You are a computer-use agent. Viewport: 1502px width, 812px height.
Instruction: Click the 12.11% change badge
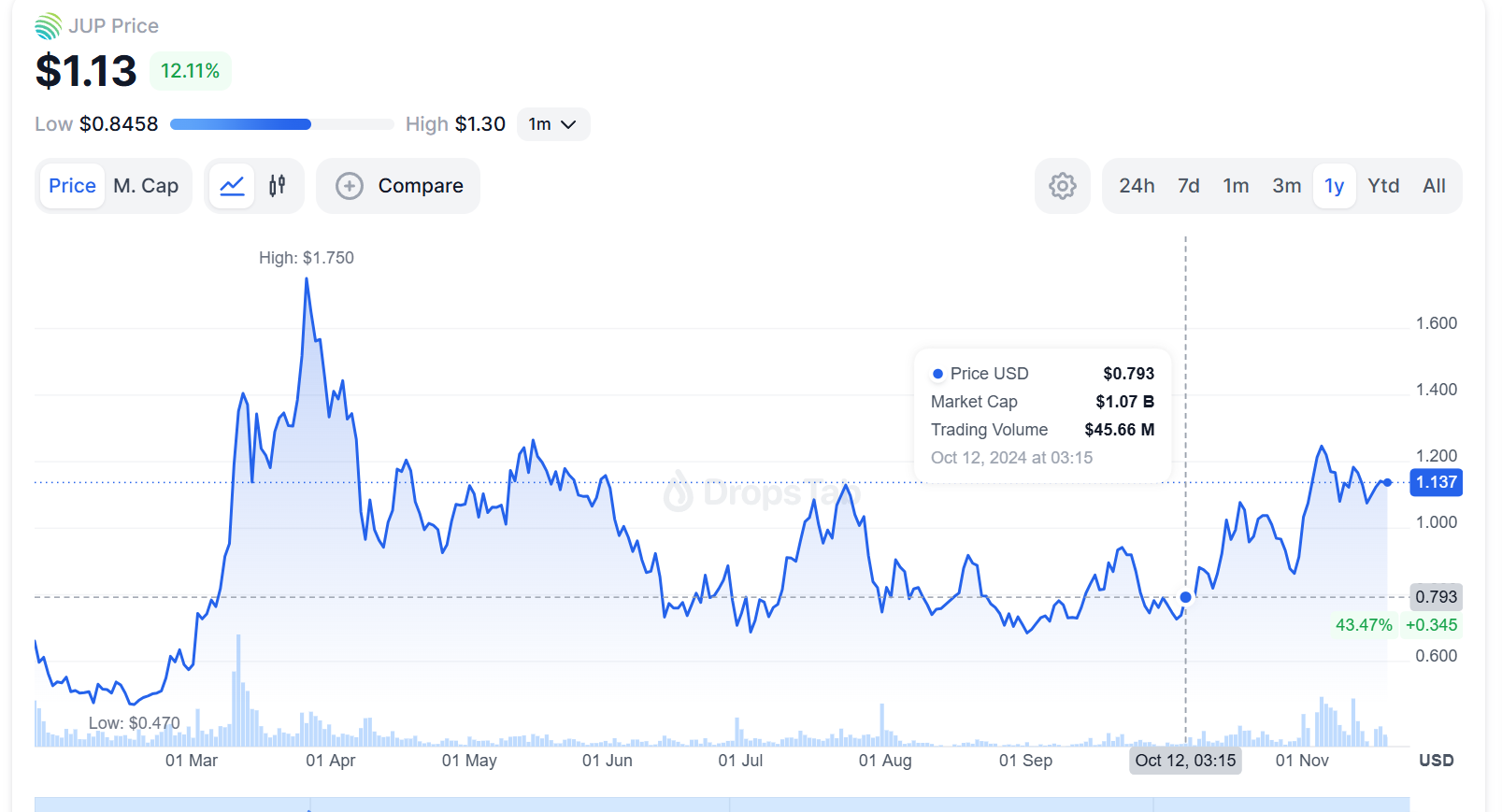pos(190,71)
